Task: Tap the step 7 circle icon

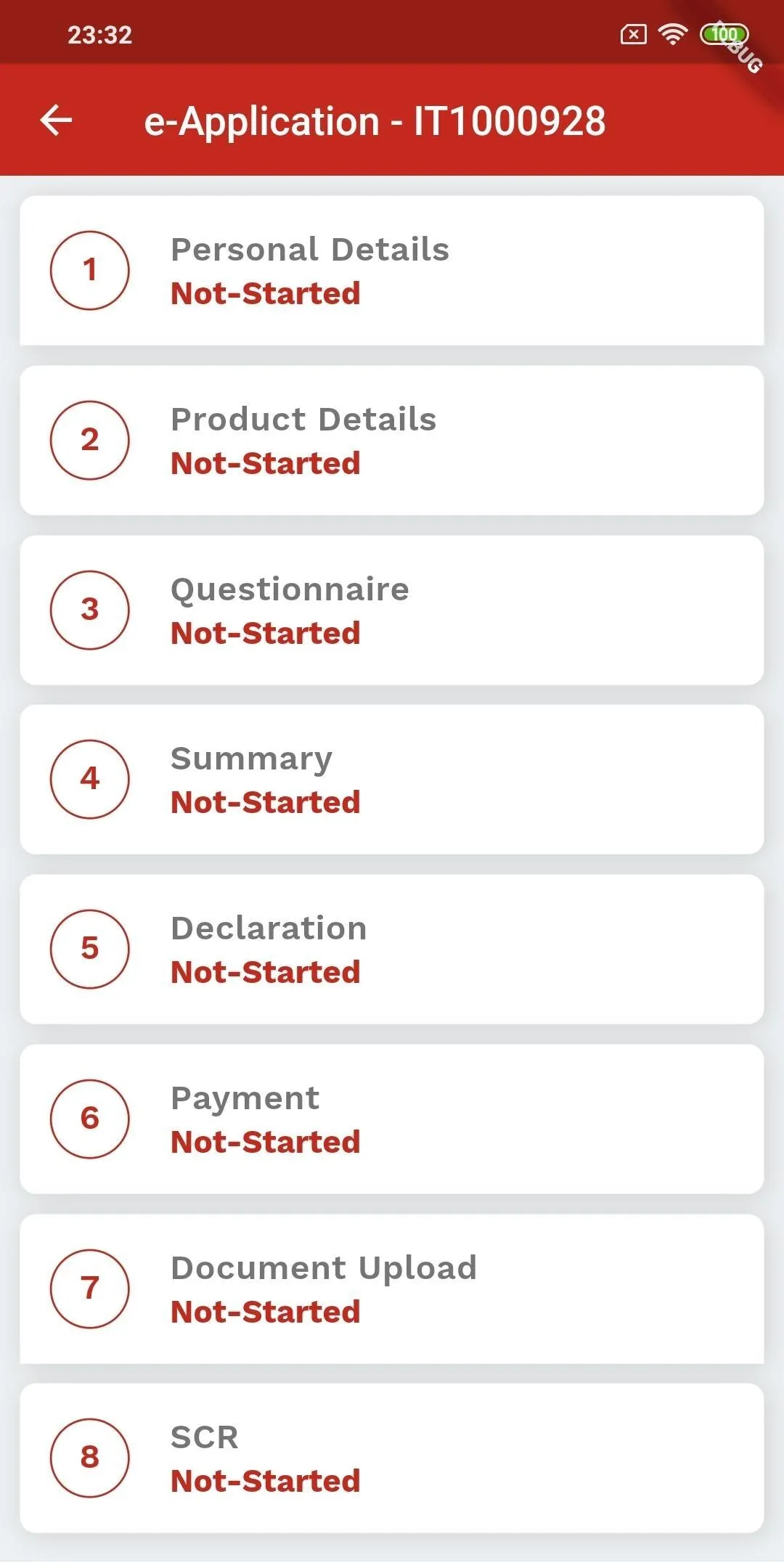Action: (90, 1289)
